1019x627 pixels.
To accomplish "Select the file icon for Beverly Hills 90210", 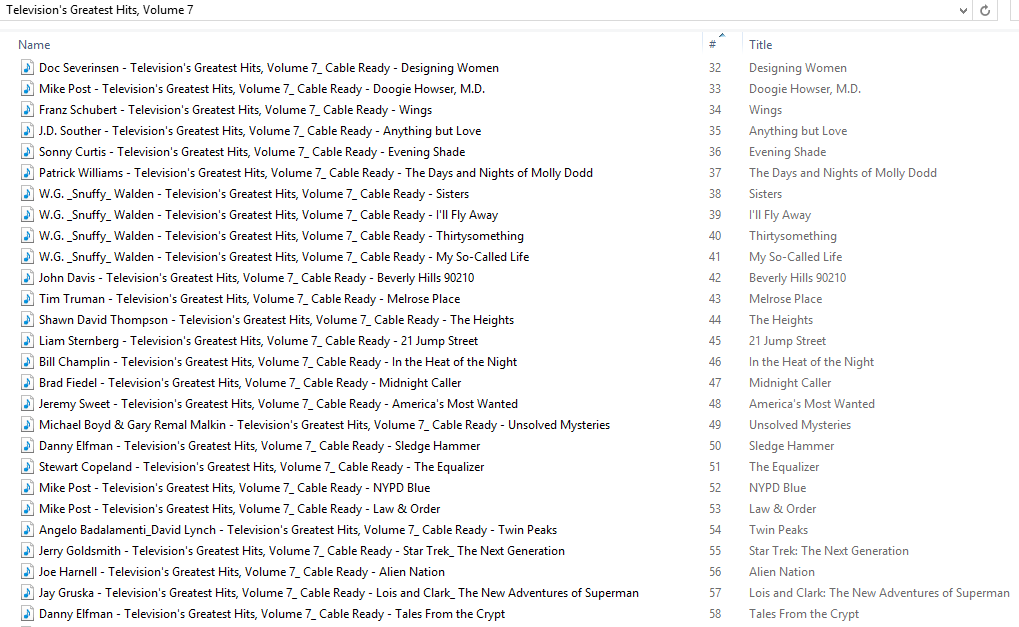I will (27, 278).
